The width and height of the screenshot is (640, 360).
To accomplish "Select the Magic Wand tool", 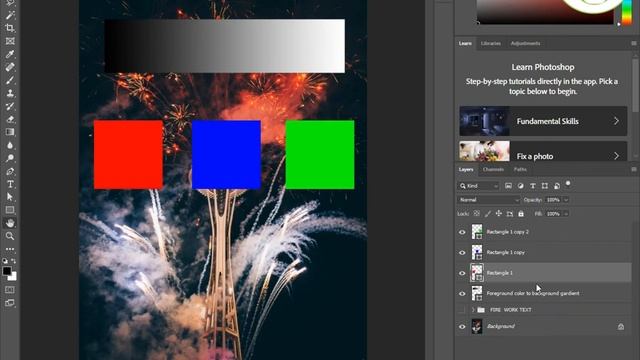I will pos(10,15).
